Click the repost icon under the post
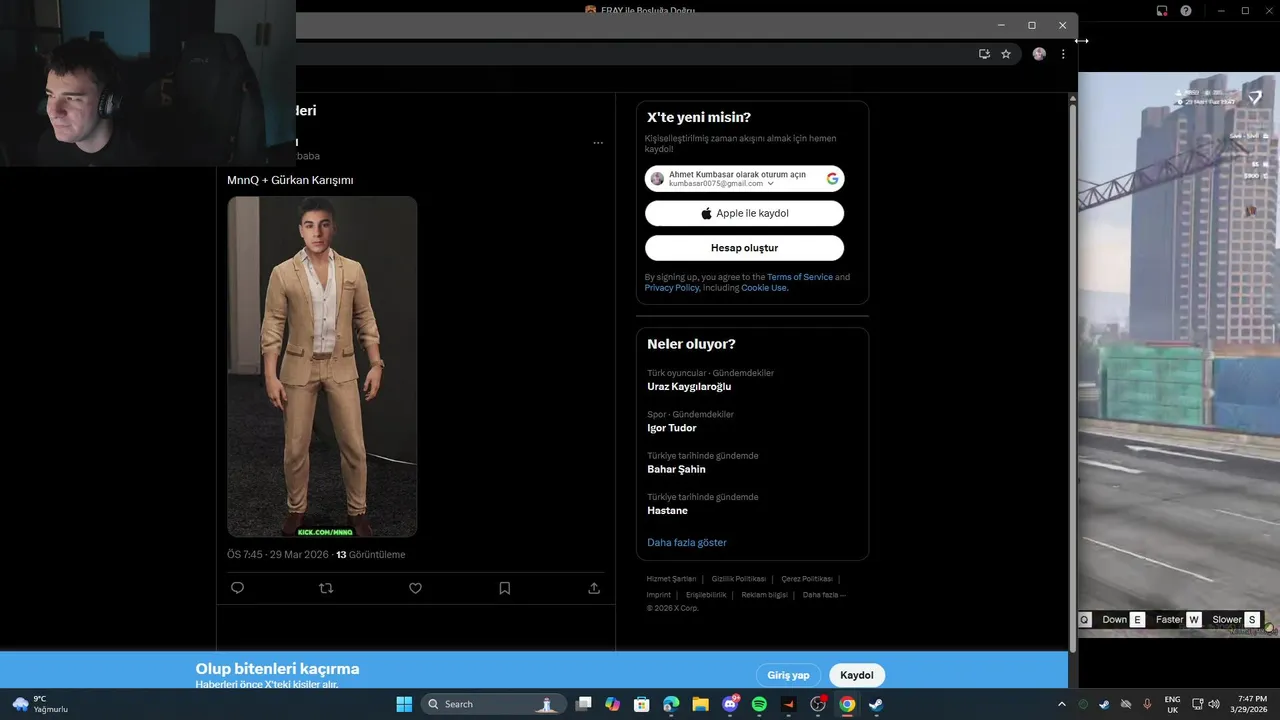Viewport: 1280px width, 720px height. click(x=326, y=588)
